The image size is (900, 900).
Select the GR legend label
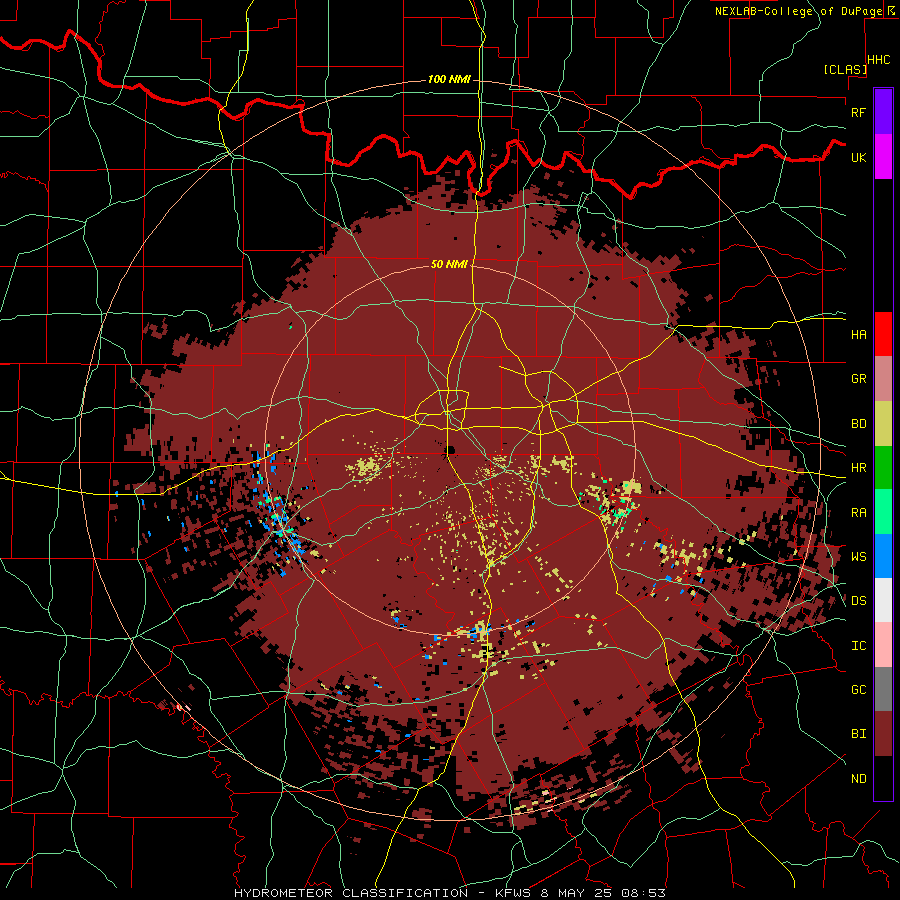(x=858, y=379)
